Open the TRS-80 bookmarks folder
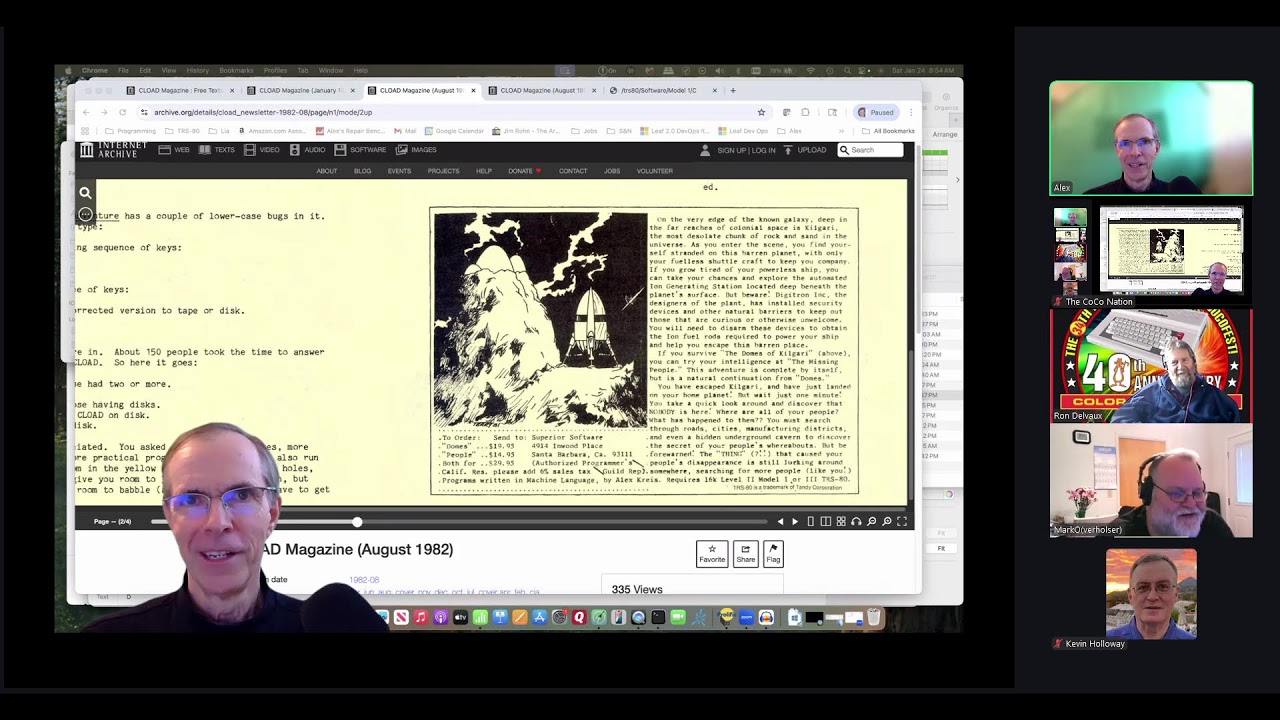Viewport: 1280px width, 720px height. pos(182,131)
